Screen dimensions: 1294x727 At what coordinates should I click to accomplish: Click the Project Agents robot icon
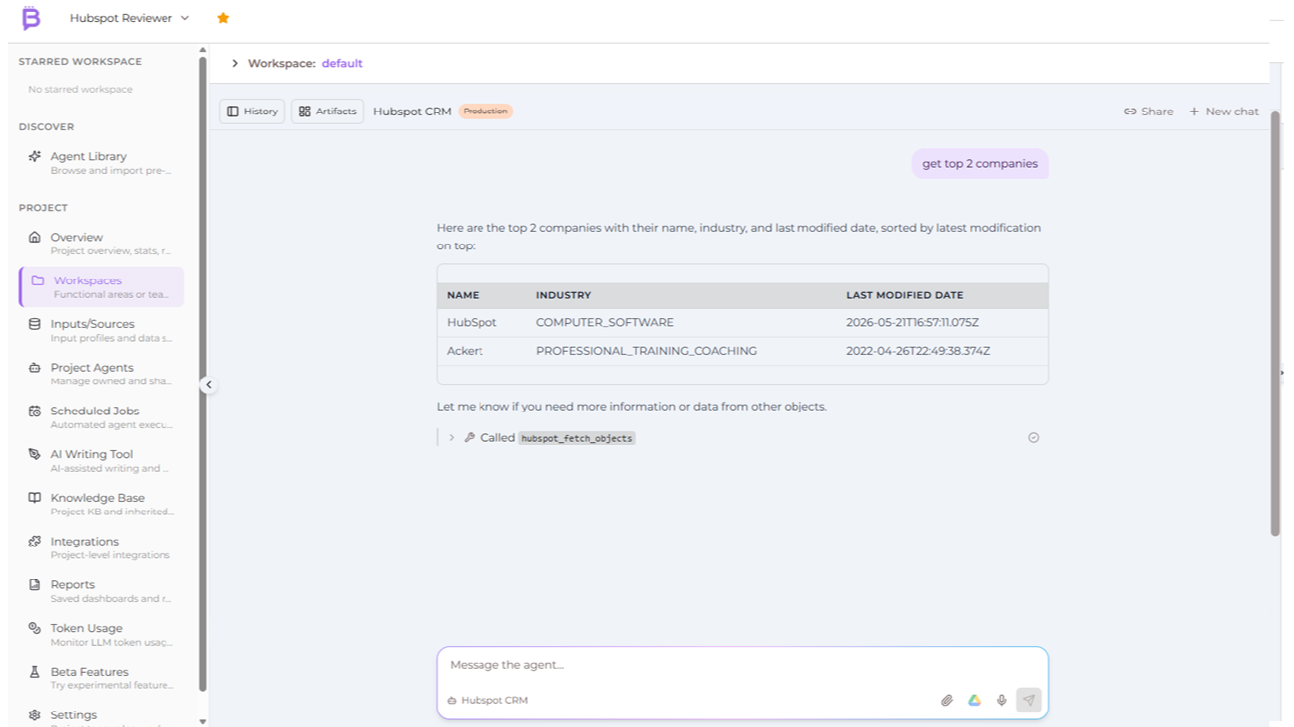(x=35, y=368)
